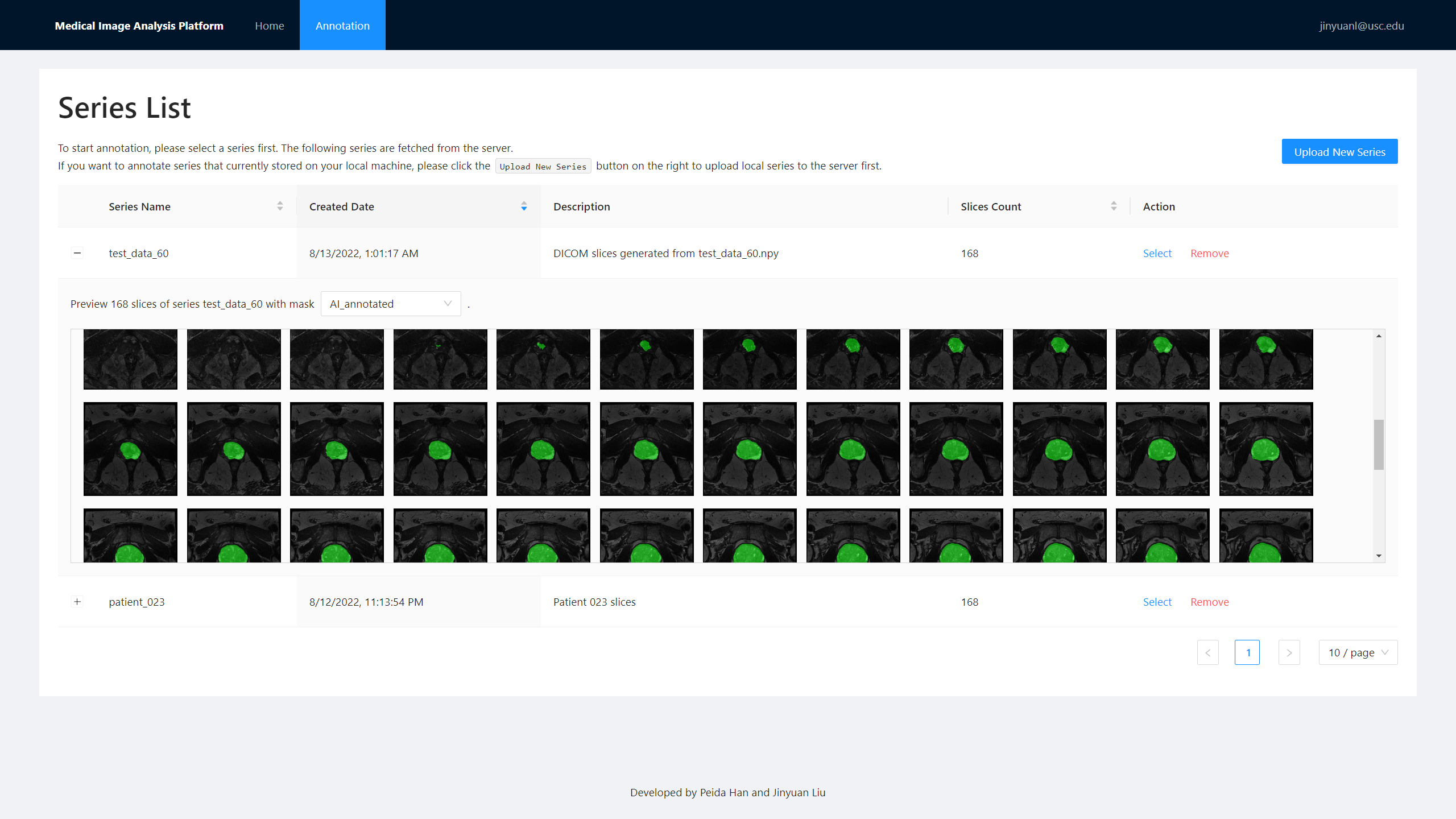Select test_data_60 series

(1157, 253)
